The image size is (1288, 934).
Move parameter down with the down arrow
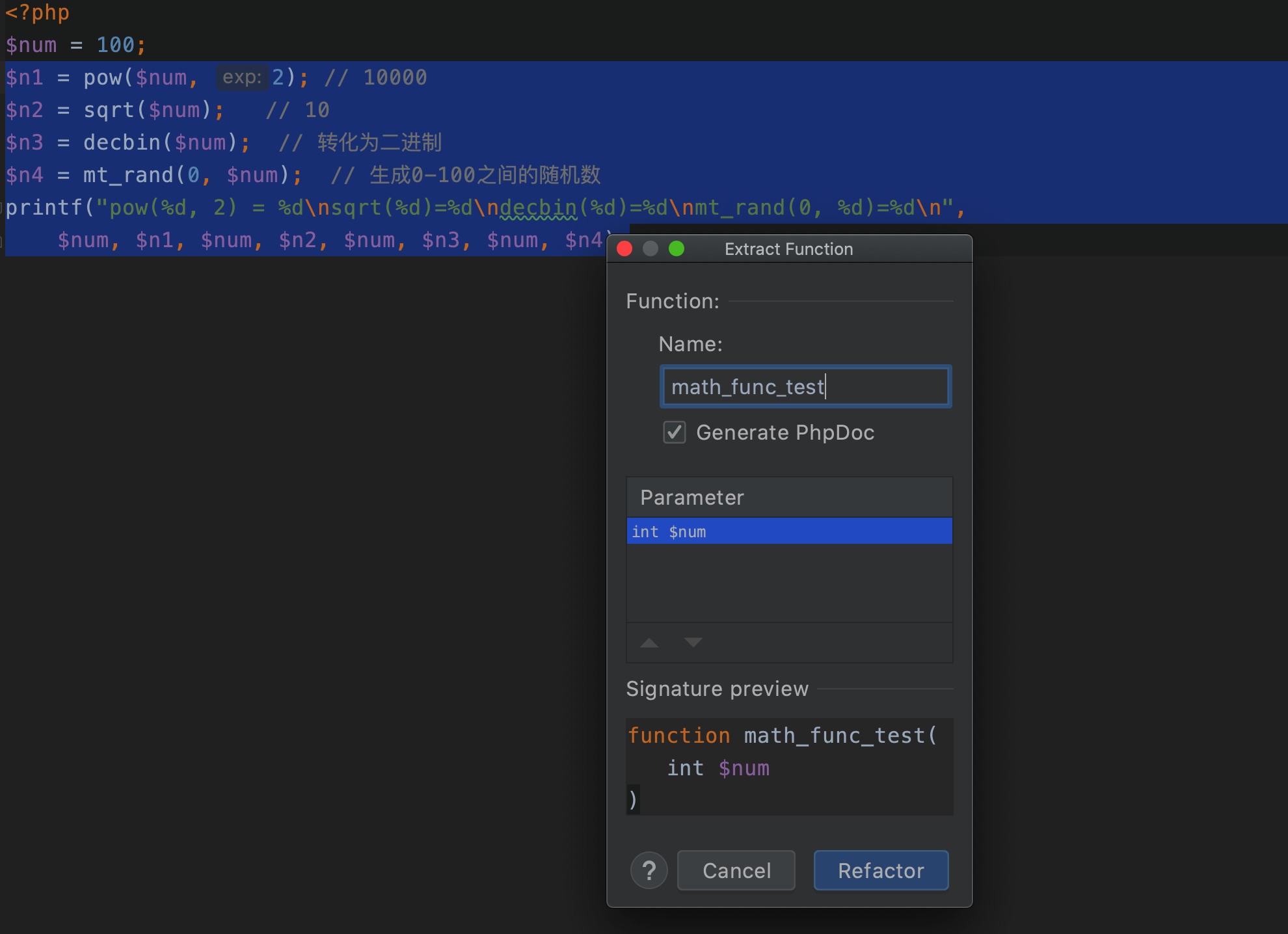pos(693,643)
